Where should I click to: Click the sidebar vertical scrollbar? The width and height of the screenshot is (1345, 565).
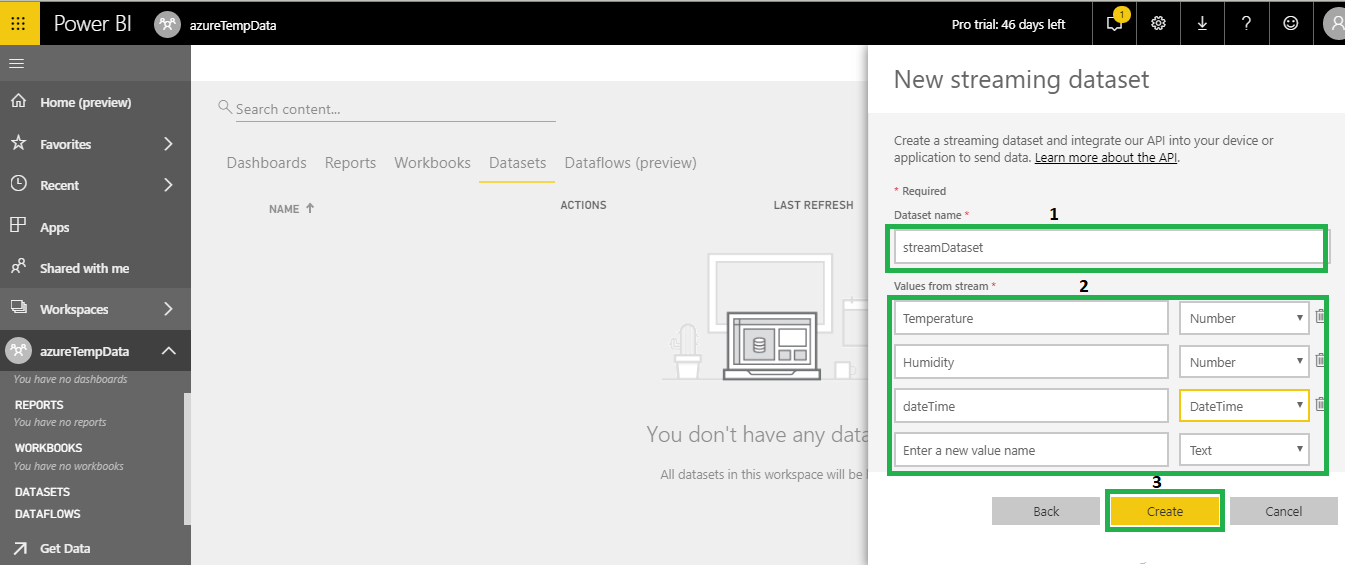pyautogui.click(x=187, y=458)
